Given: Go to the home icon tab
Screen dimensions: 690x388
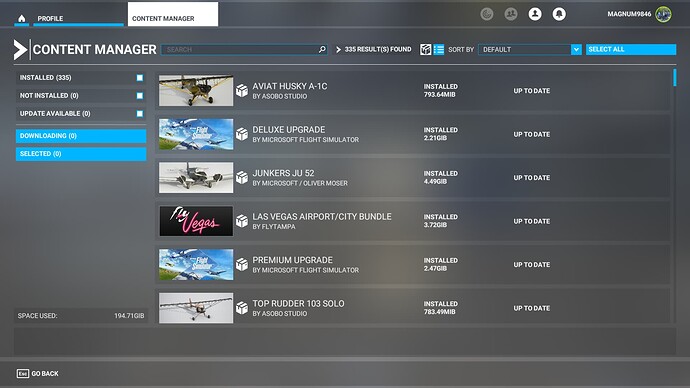Looking at the screenshot, I should 22,18.
